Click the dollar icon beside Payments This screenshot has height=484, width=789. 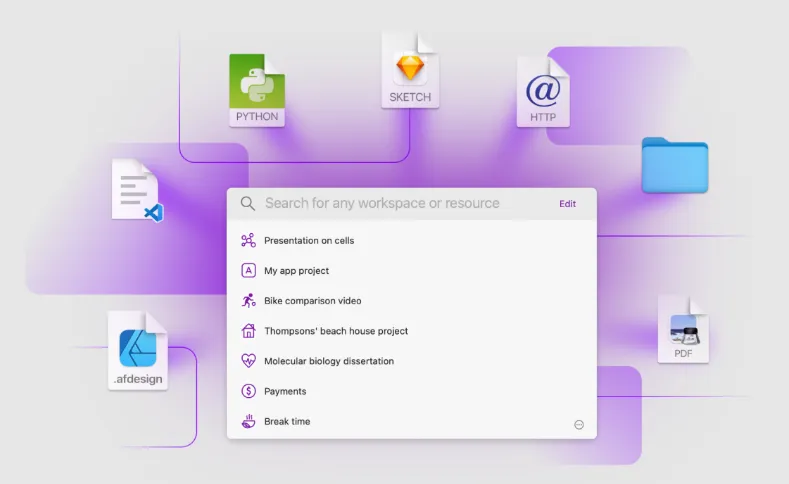tap(248, 391)
